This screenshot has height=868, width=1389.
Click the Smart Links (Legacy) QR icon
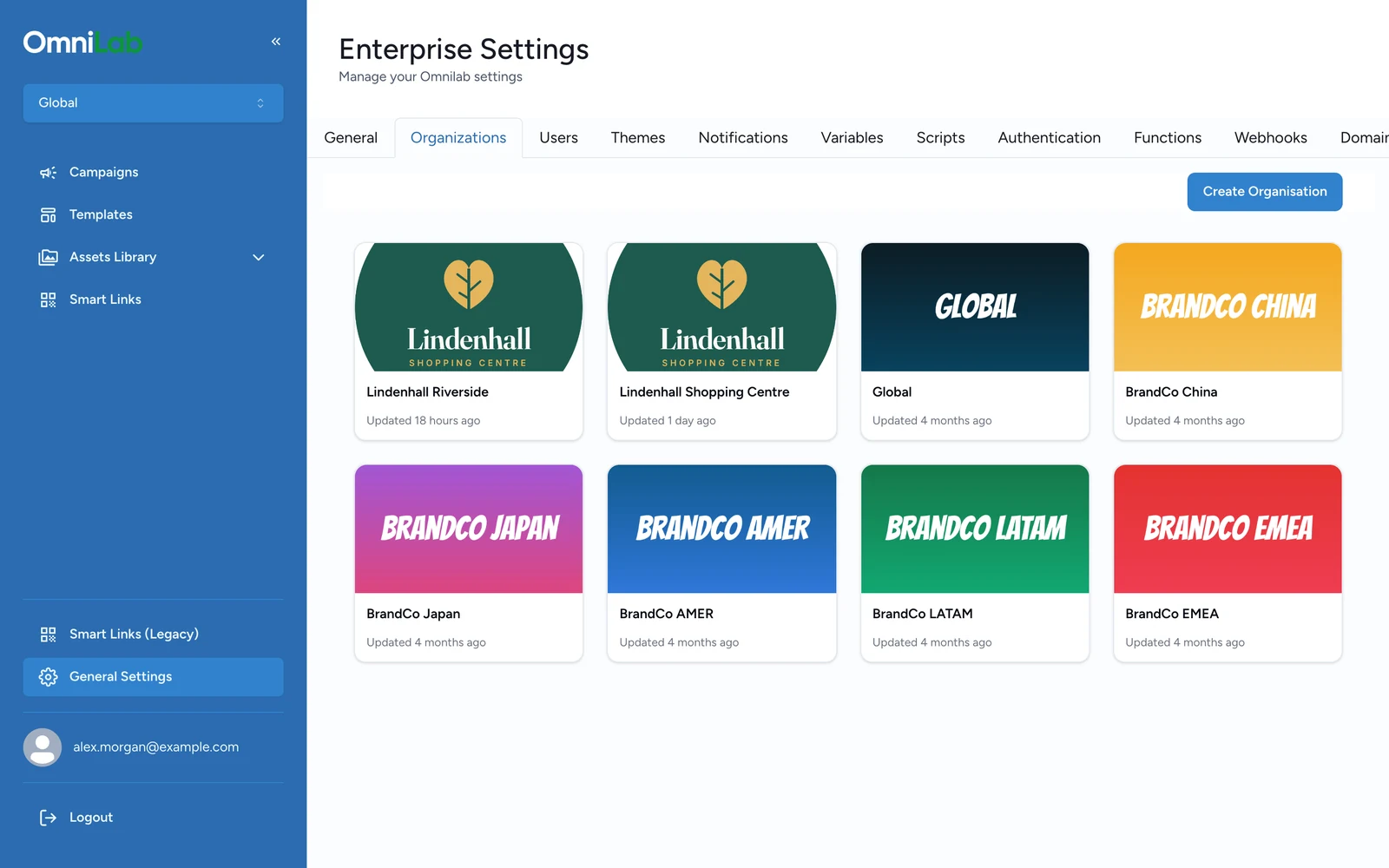(48, 635)
